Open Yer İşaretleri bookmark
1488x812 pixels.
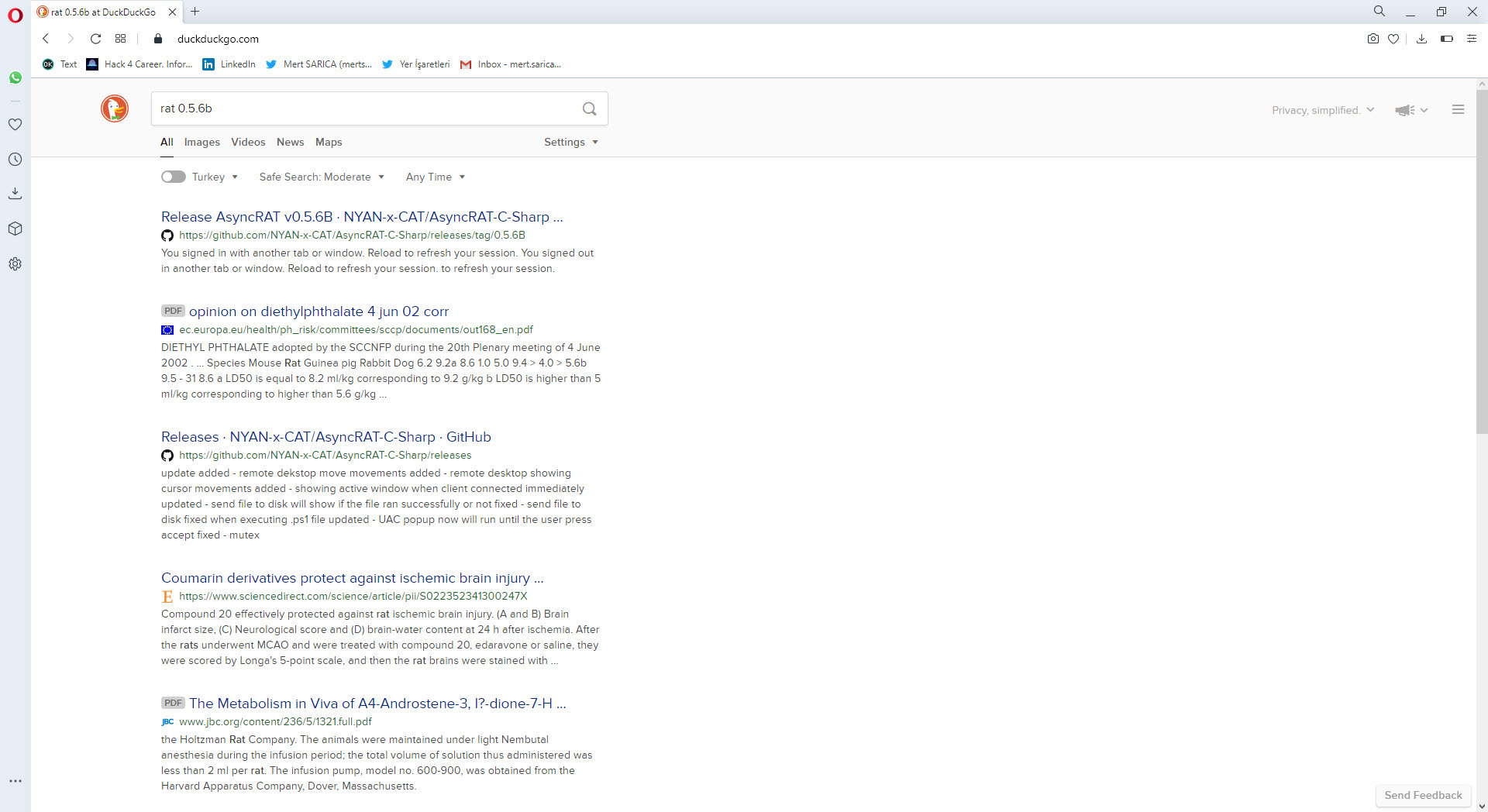(x=416, y=64)
